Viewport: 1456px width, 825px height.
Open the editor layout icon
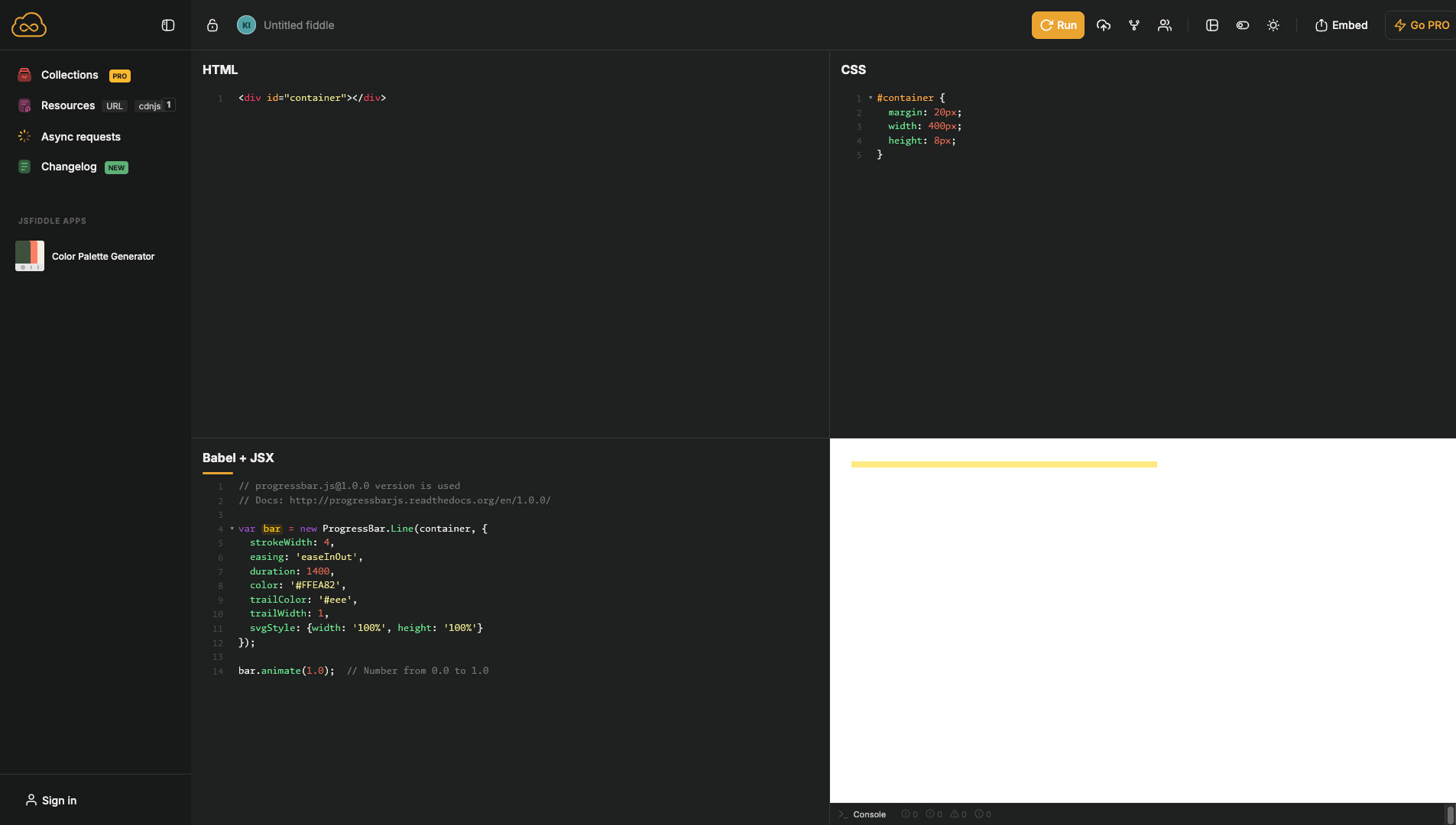pyautogui.click(x=1211, y=25)
